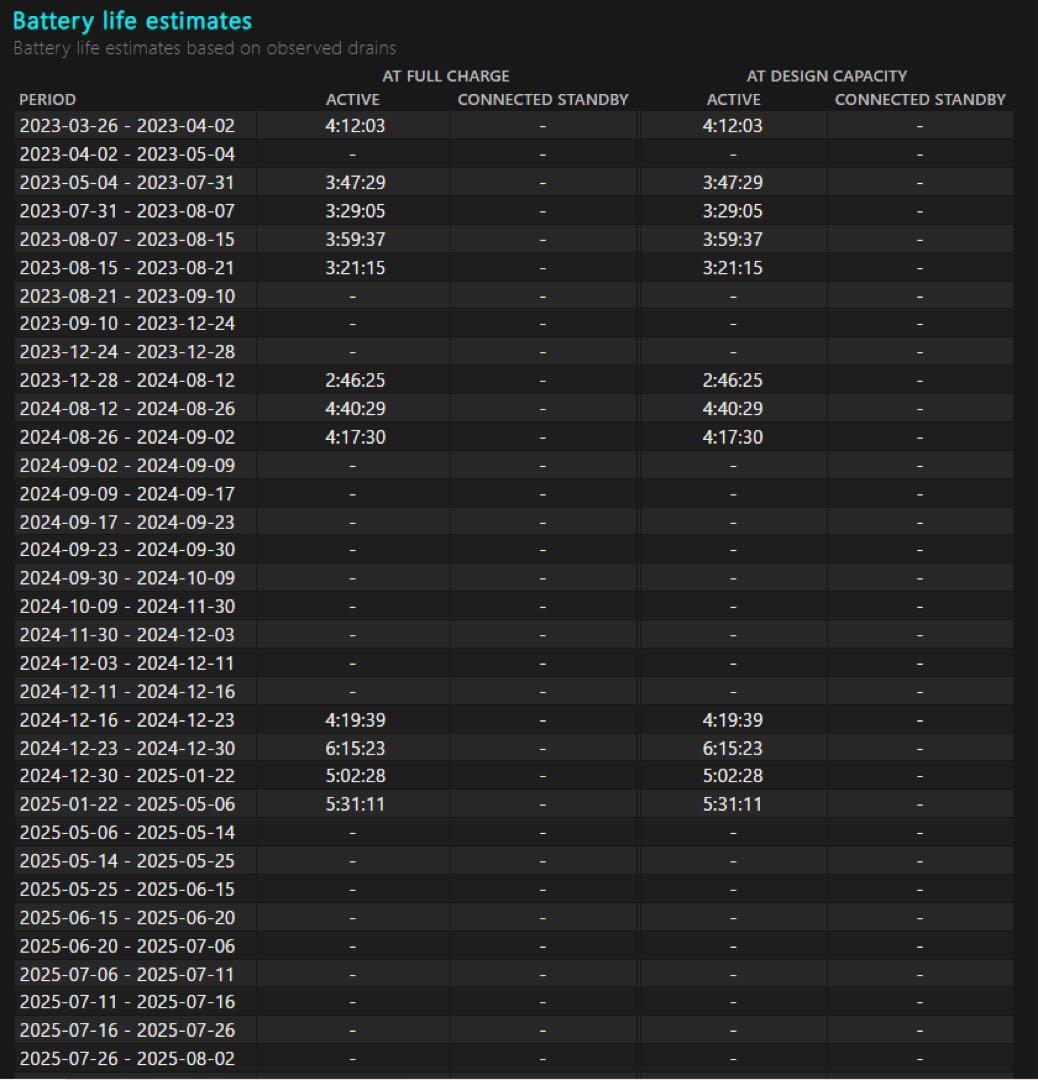Click the 2024-10-09 - 2024-11-30 period cell
The width and height of the screenshot is (1038, 1080).
(x=127, y=606)
